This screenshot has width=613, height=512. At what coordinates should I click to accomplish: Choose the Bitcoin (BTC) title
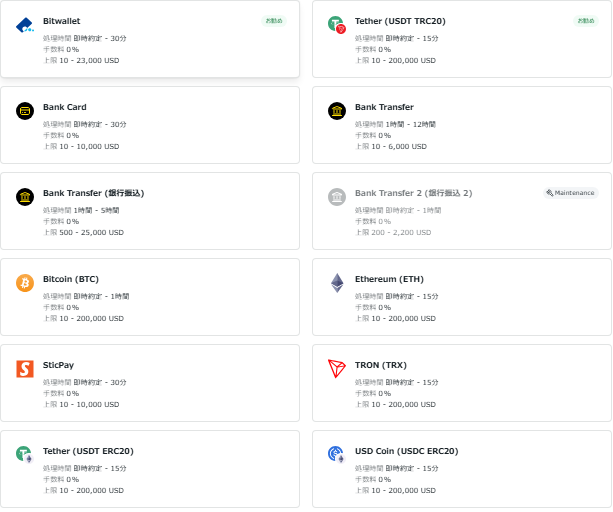click(71, 279)
